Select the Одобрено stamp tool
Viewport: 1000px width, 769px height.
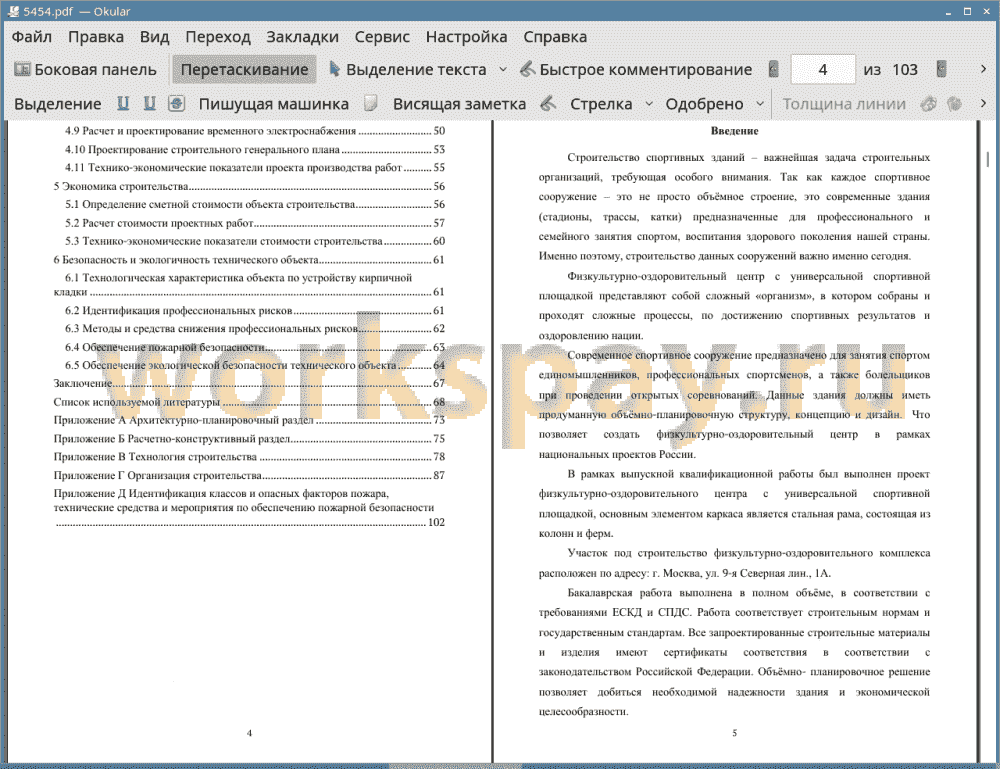704,104
